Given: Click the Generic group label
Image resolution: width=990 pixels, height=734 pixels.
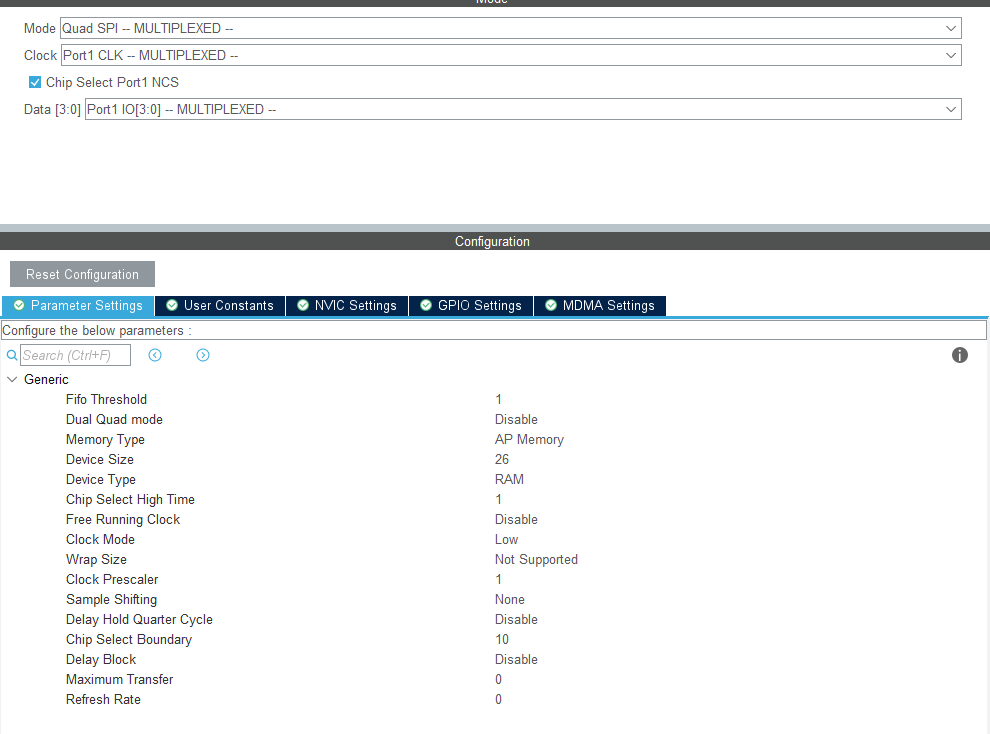Looking at the screenshot, I should [46, 379].
